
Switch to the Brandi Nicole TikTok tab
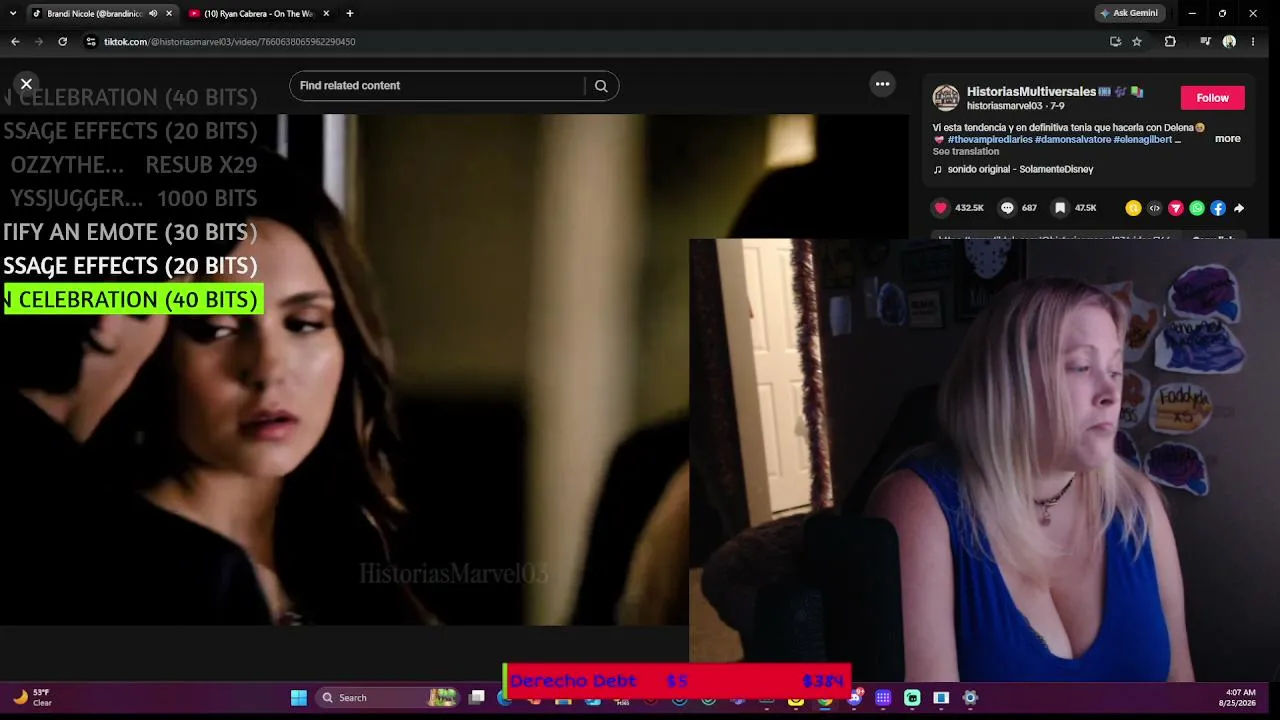point(95,14)
